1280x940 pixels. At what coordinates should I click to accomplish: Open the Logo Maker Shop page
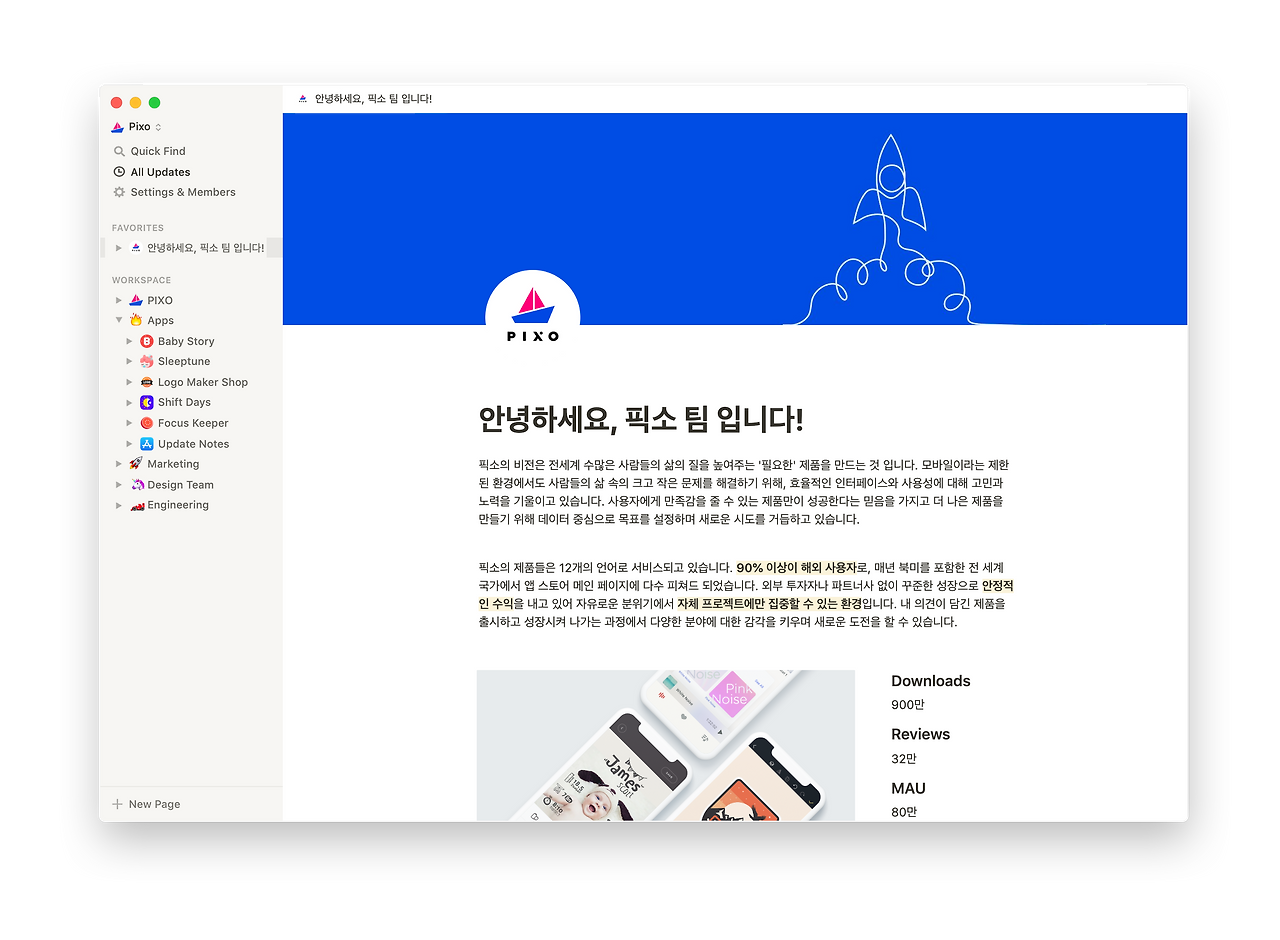203,382
